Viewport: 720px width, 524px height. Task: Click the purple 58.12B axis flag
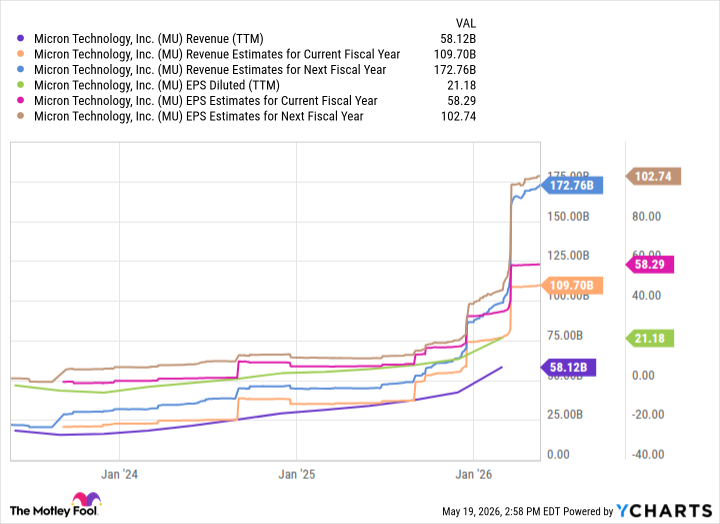click(568, 367)
